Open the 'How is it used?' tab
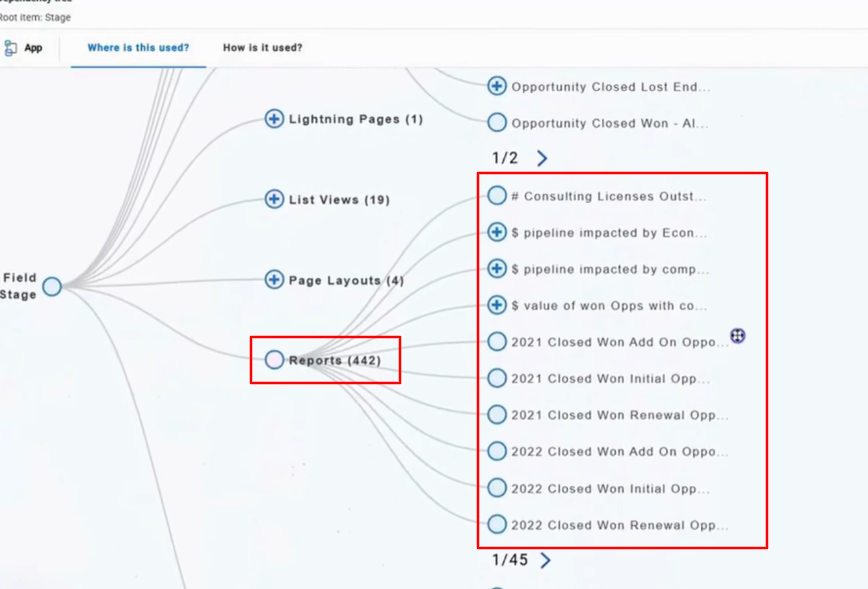The width and height of the screenshot is (868, 589). click(x=262, y=48)
